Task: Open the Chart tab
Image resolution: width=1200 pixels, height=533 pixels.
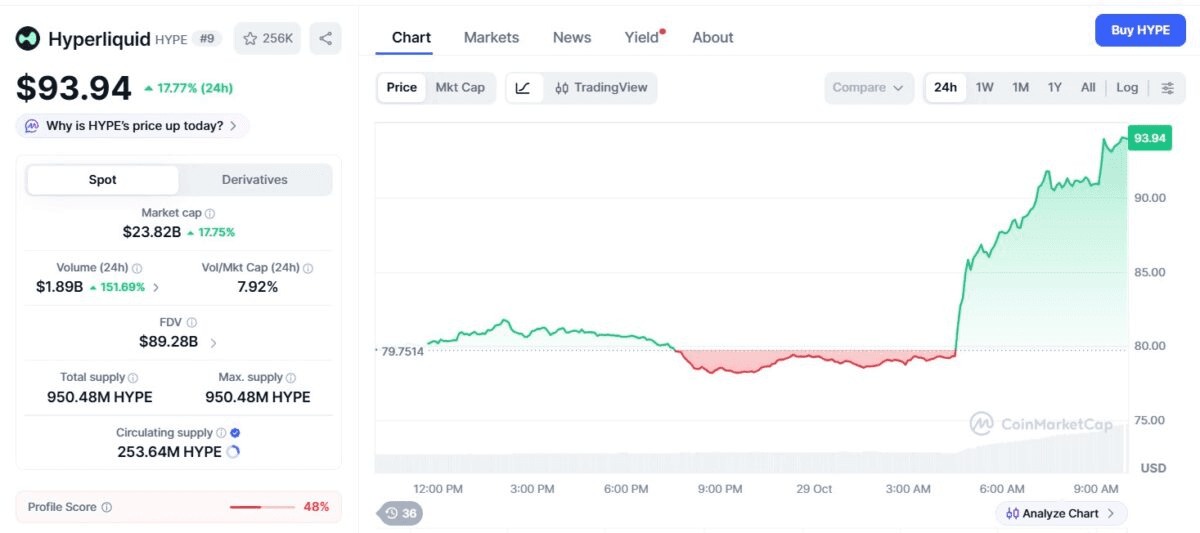Action: click(411, 38)
